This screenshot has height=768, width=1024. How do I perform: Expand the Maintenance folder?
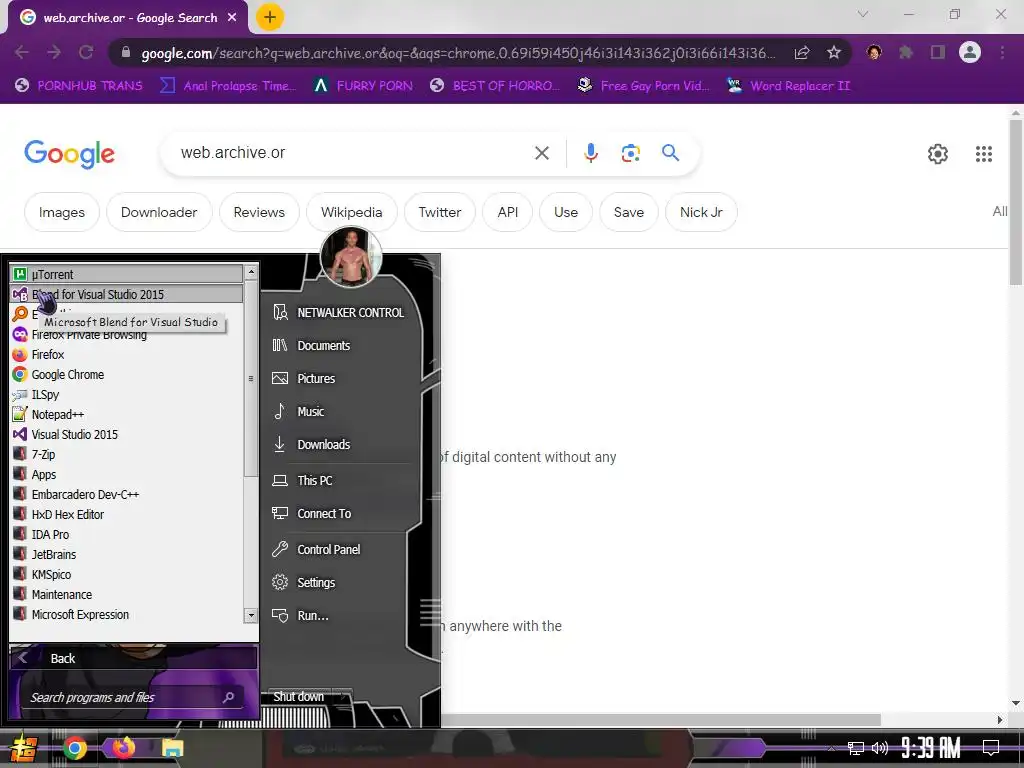tap(127, 595)
